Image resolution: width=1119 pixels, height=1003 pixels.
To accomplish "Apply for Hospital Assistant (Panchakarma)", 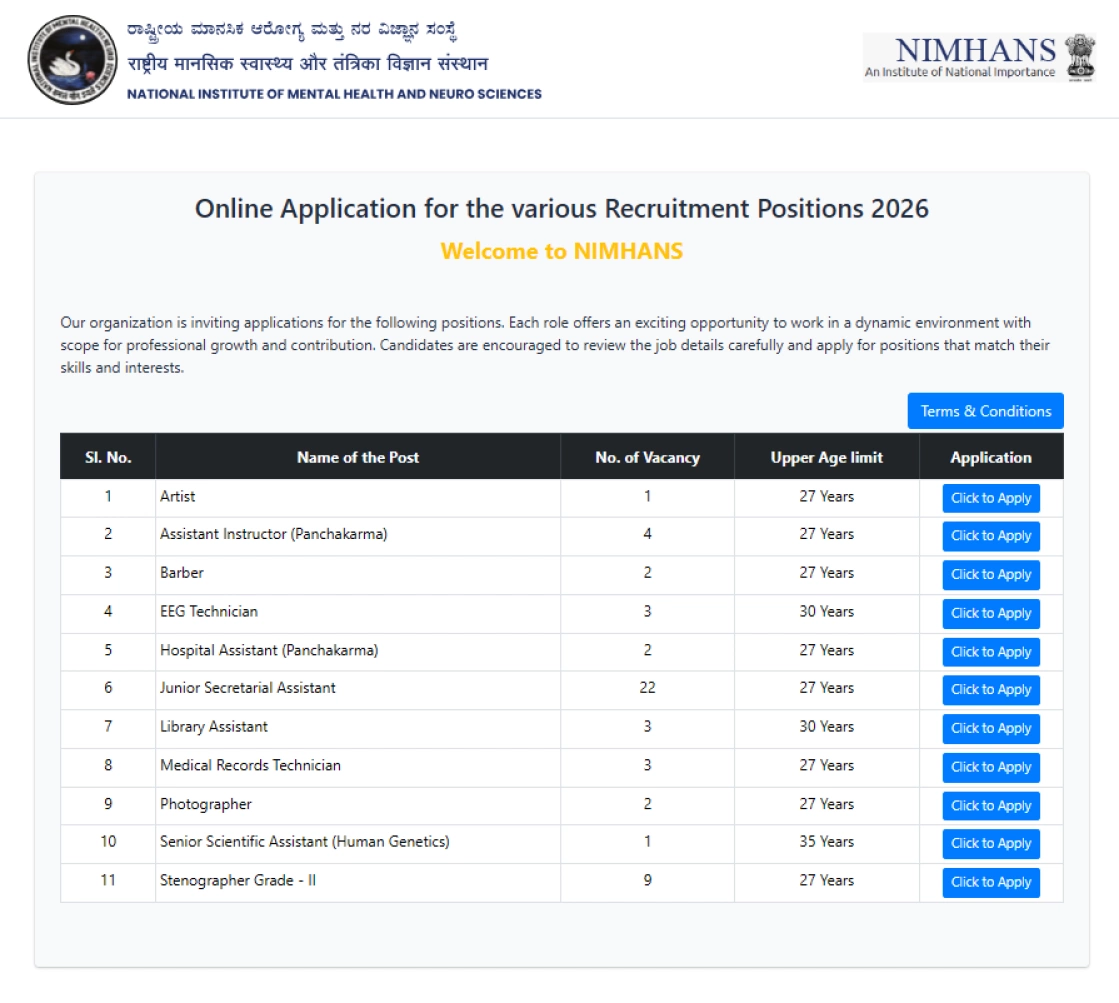I will (990, 651).
